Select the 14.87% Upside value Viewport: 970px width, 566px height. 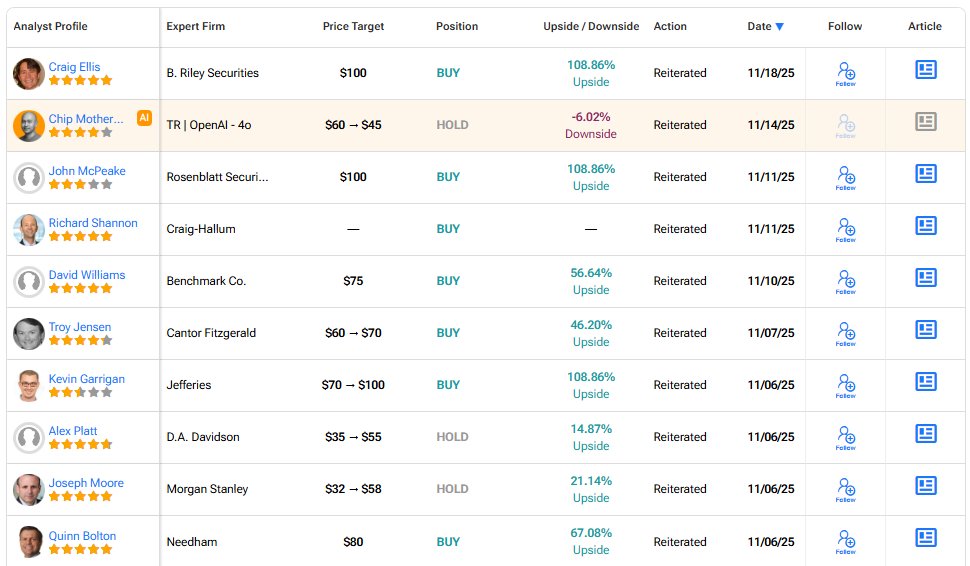tap(591, 437)
